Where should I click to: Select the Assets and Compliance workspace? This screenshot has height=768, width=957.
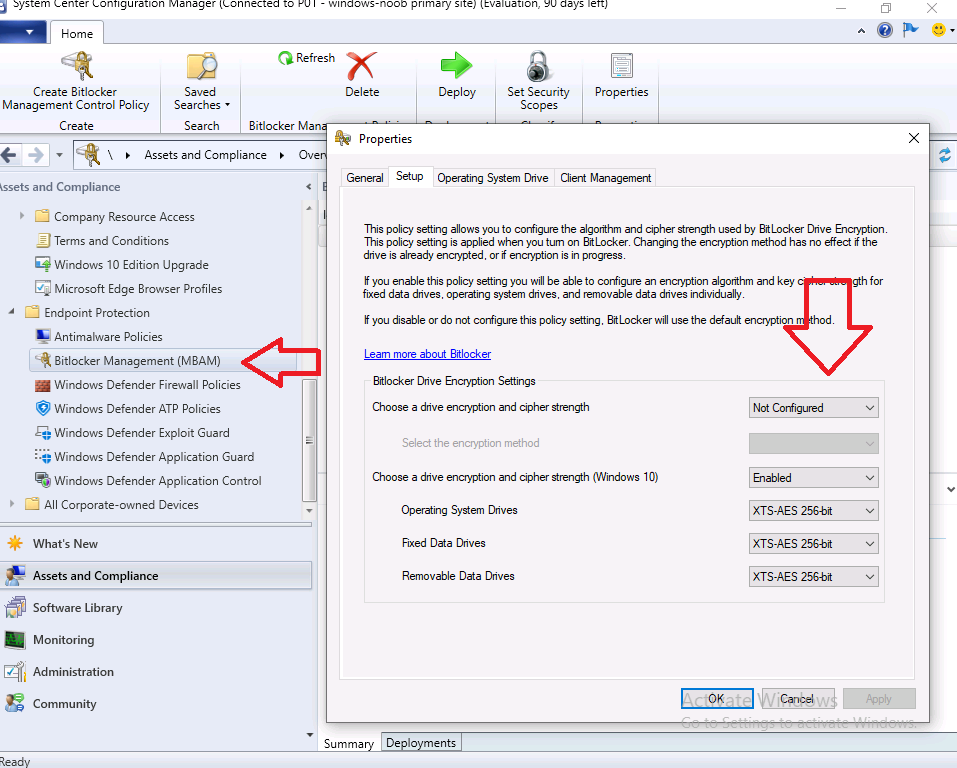coord(156,575)
